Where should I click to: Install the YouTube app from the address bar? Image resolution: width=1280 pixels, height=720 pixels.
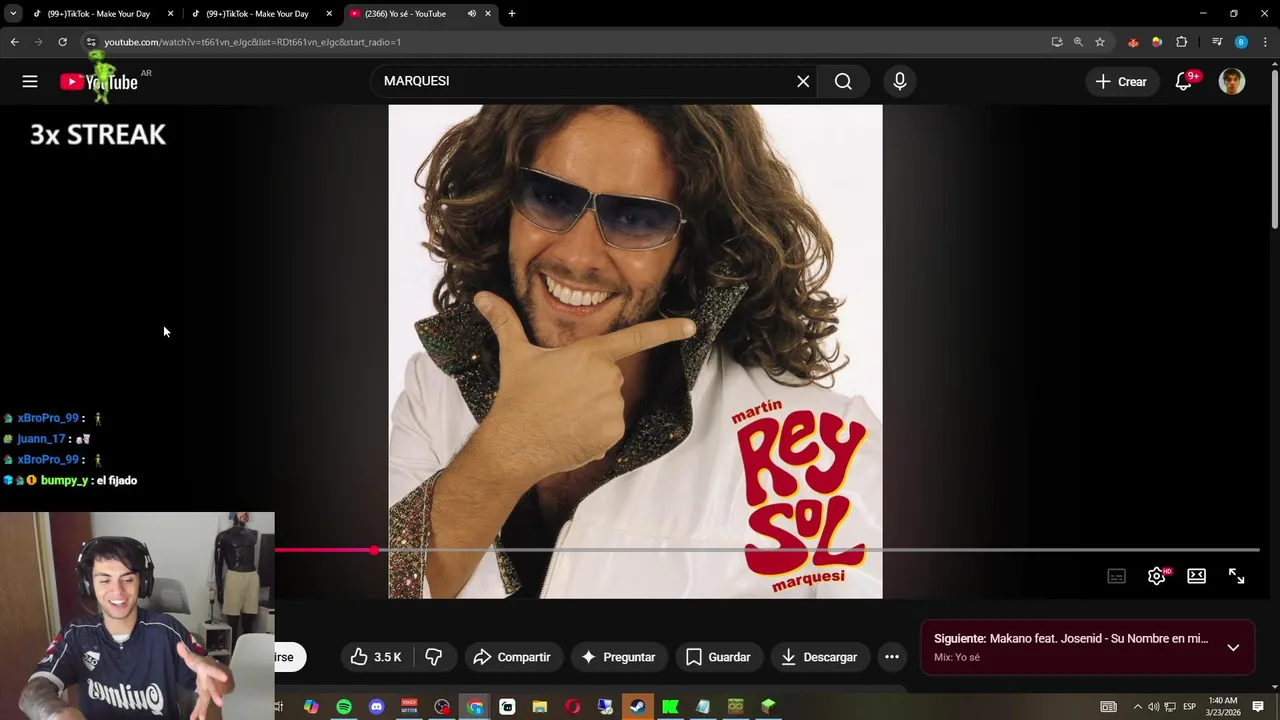point(1057,42)
